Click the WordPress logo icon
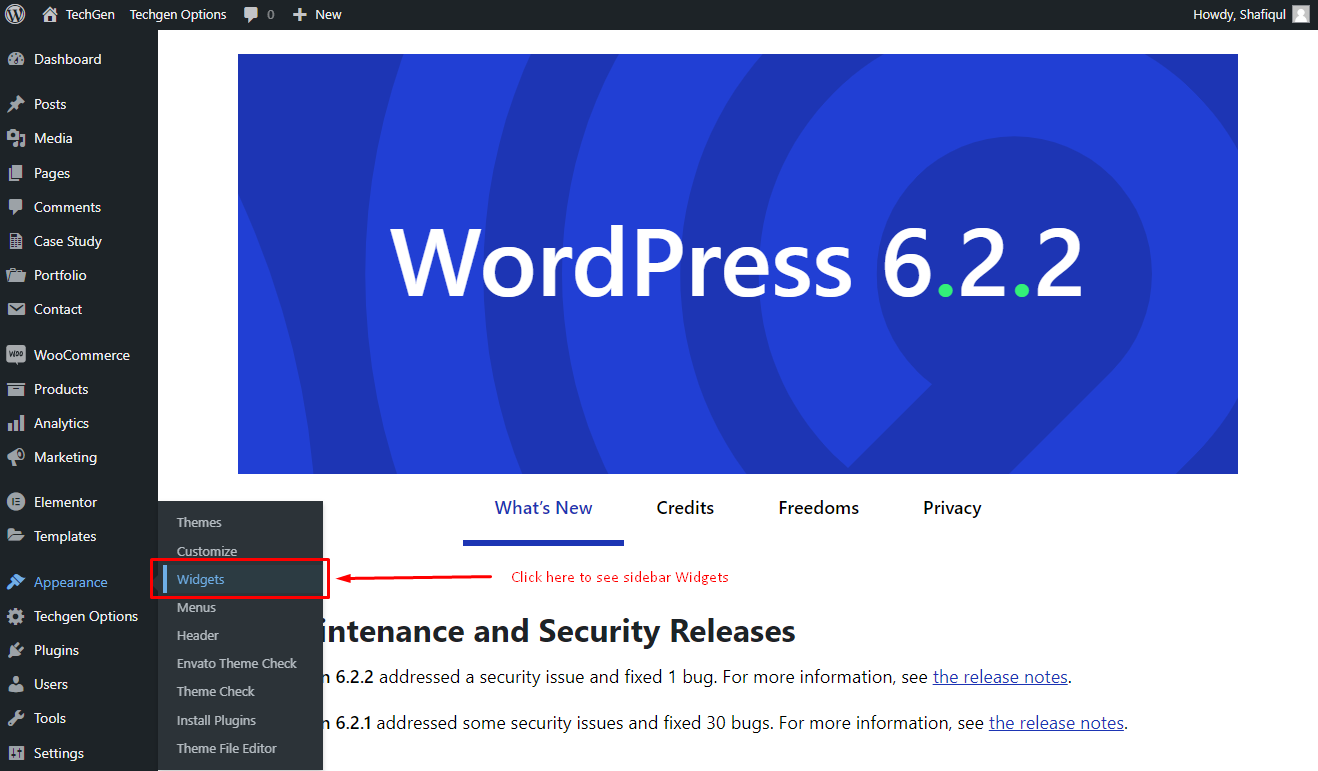Viewport: 1318px width, 771px height. coord(15,14)
